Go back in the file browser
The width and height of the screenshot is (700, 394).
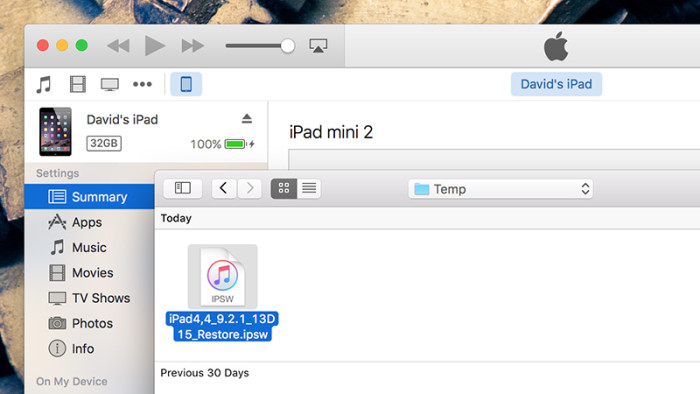(x=224, y=188)
